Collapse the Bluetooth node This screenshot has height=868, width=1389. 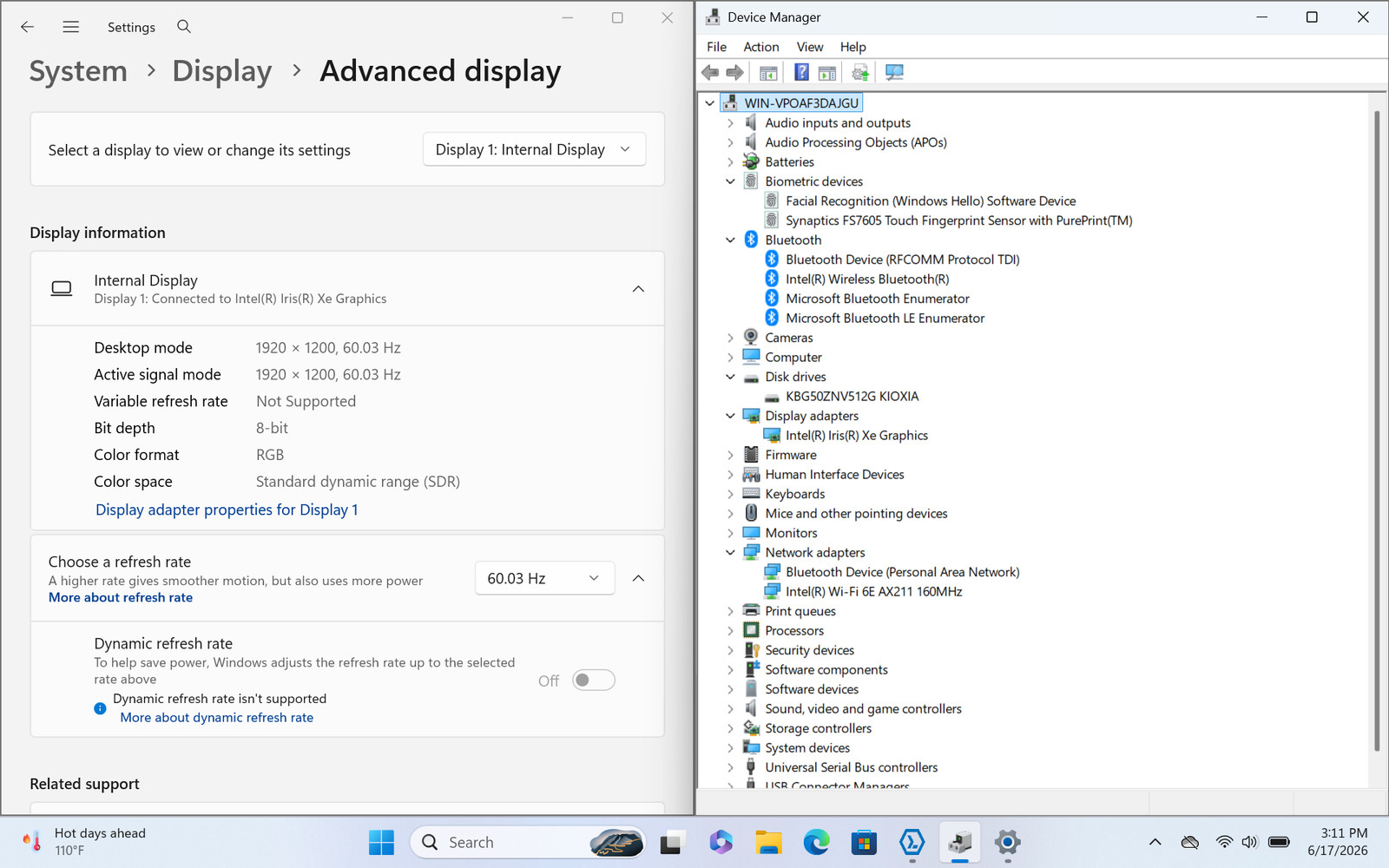pos(730,240)
